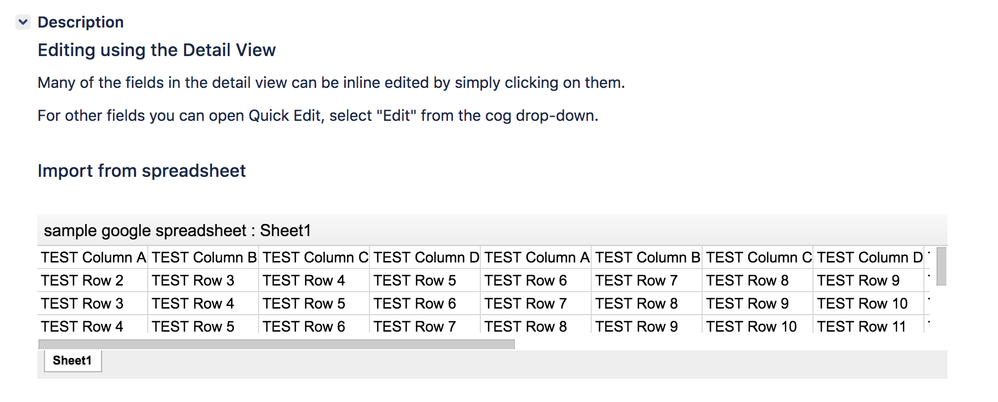Click the horizontal scrollbar under the spreadsheet
The height and width of the screenshot is (402, 998).
tap(276, 344)
